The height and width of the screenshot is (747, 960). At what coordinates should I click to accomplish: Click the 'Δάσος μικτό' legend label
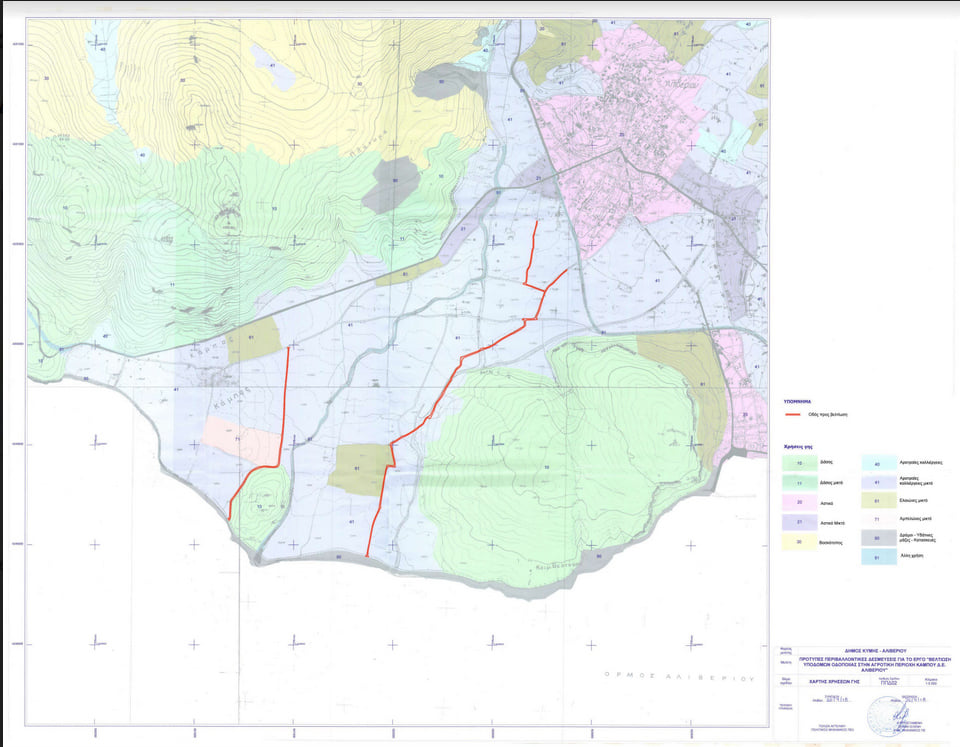(x=831, y=482)
